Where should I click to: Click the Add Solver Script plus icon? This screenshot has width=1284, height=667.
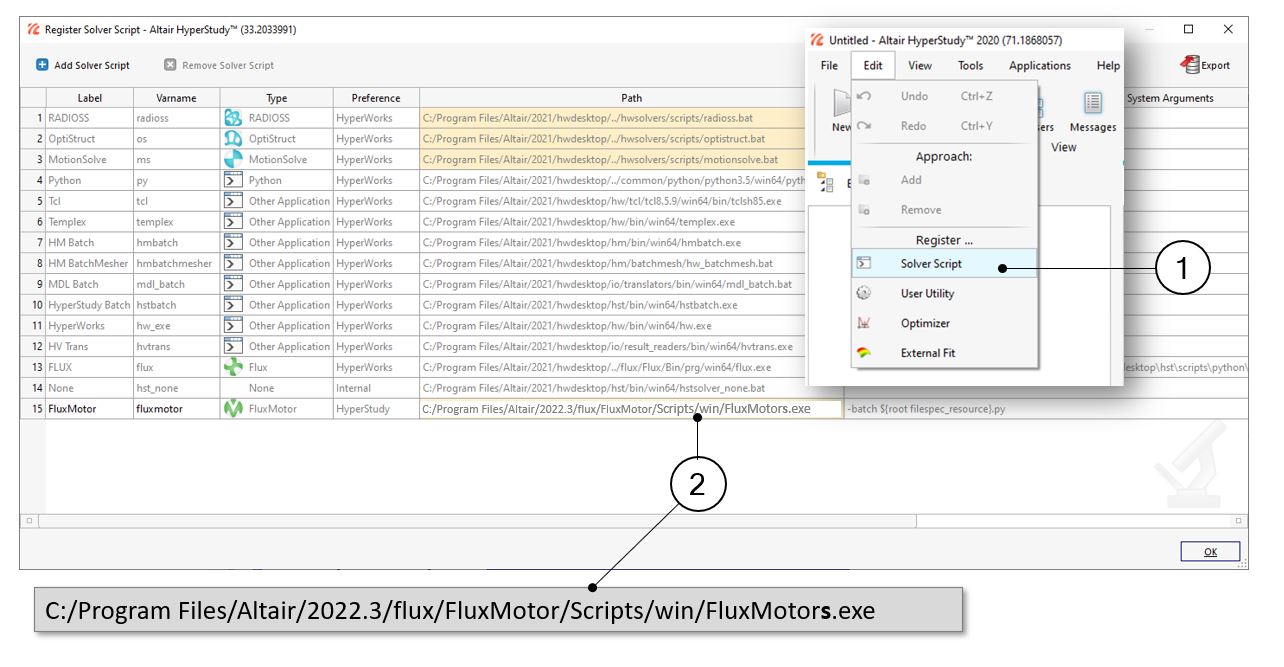(x=42, y=65)
